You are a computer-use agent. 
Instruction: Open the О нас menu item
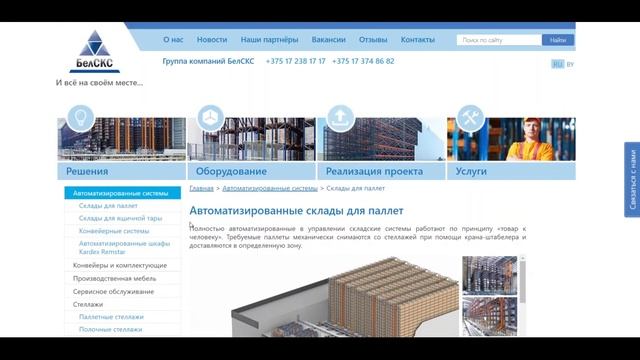point(173,40)
